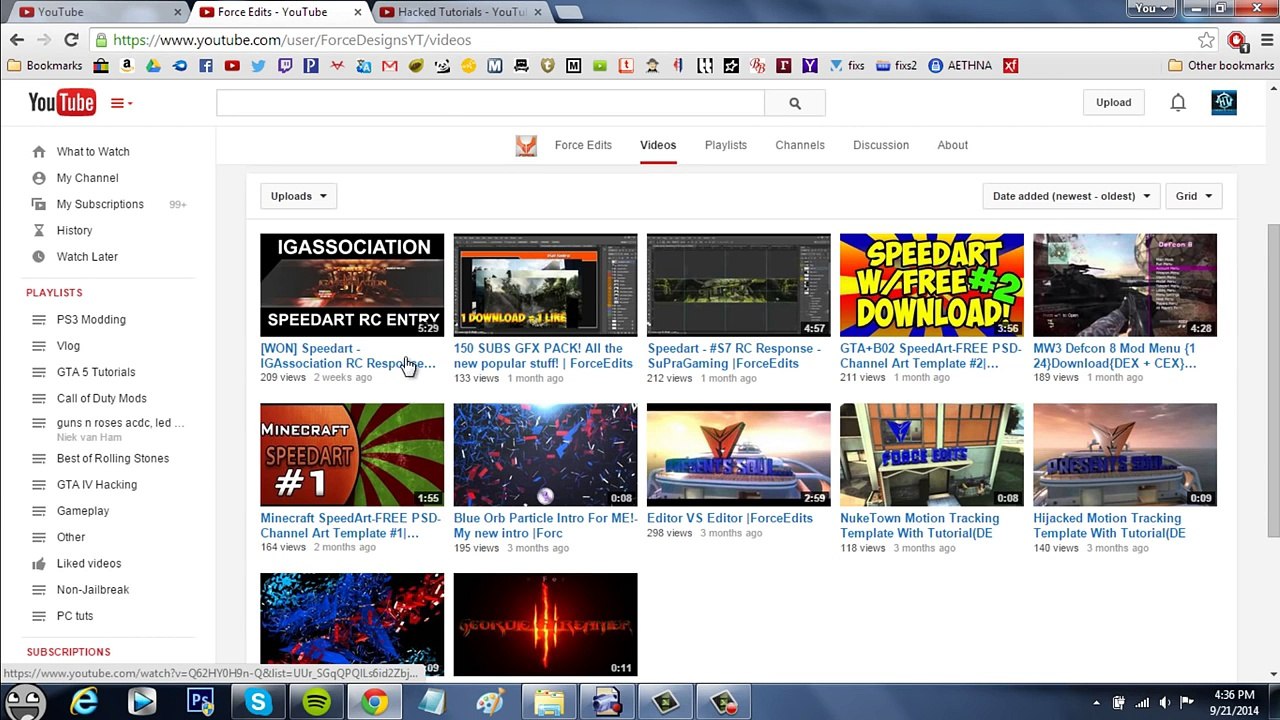Open Liked videos playlist
Screen dimensions: 1280x720
coord(89,563)
